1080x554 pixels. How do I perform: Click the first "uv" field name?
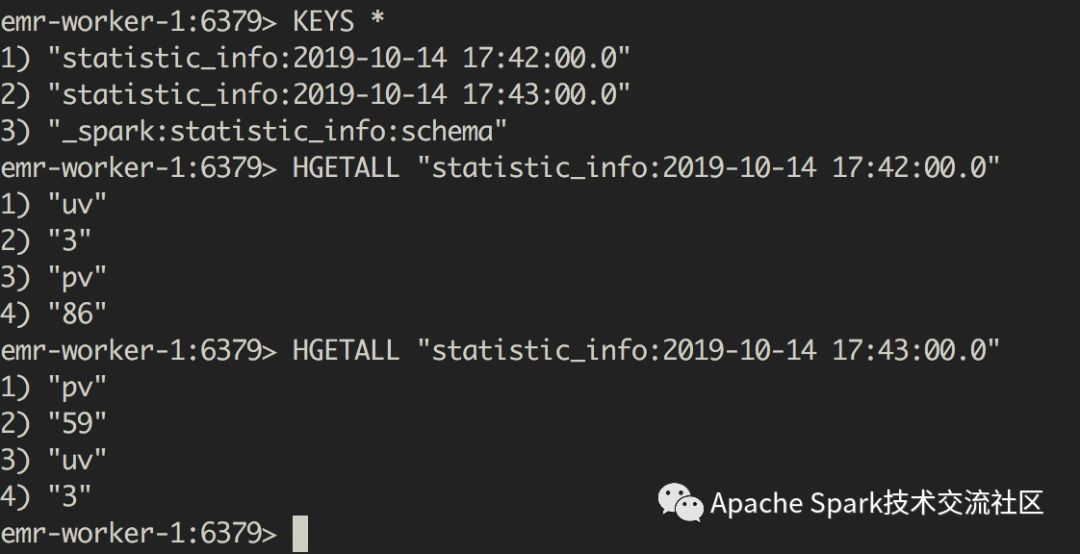77,205
